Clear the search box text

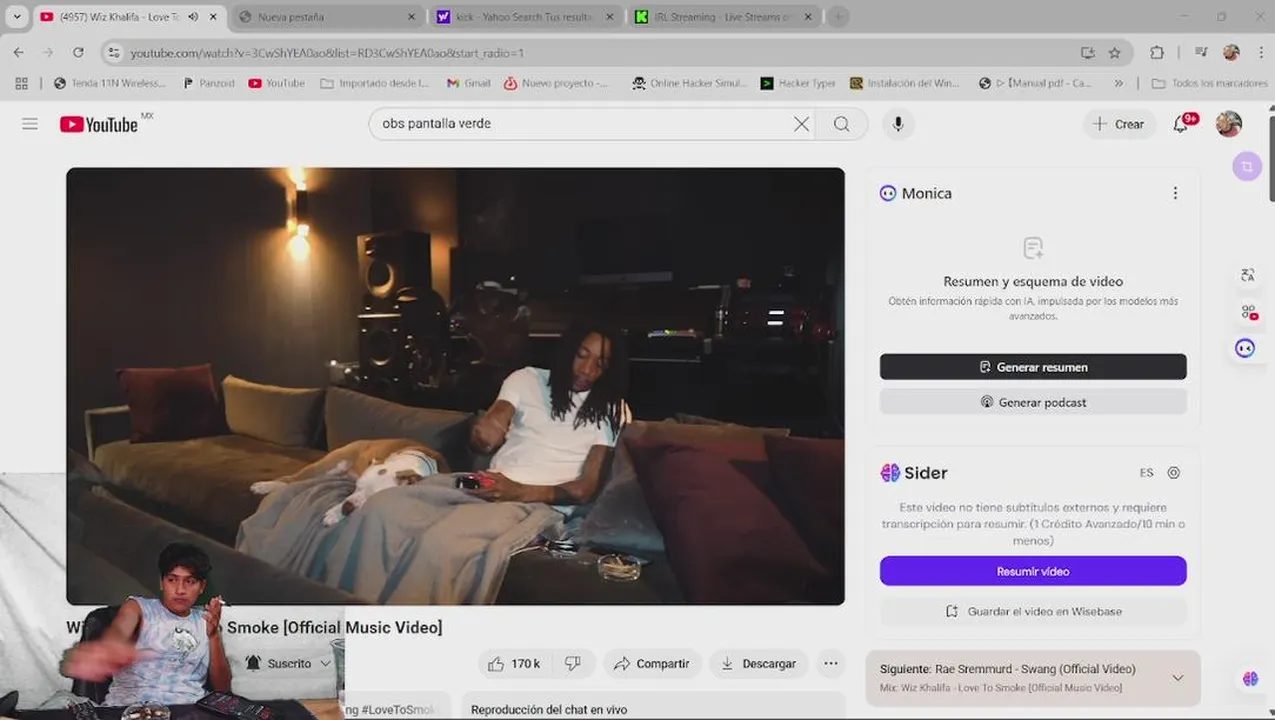801,124
